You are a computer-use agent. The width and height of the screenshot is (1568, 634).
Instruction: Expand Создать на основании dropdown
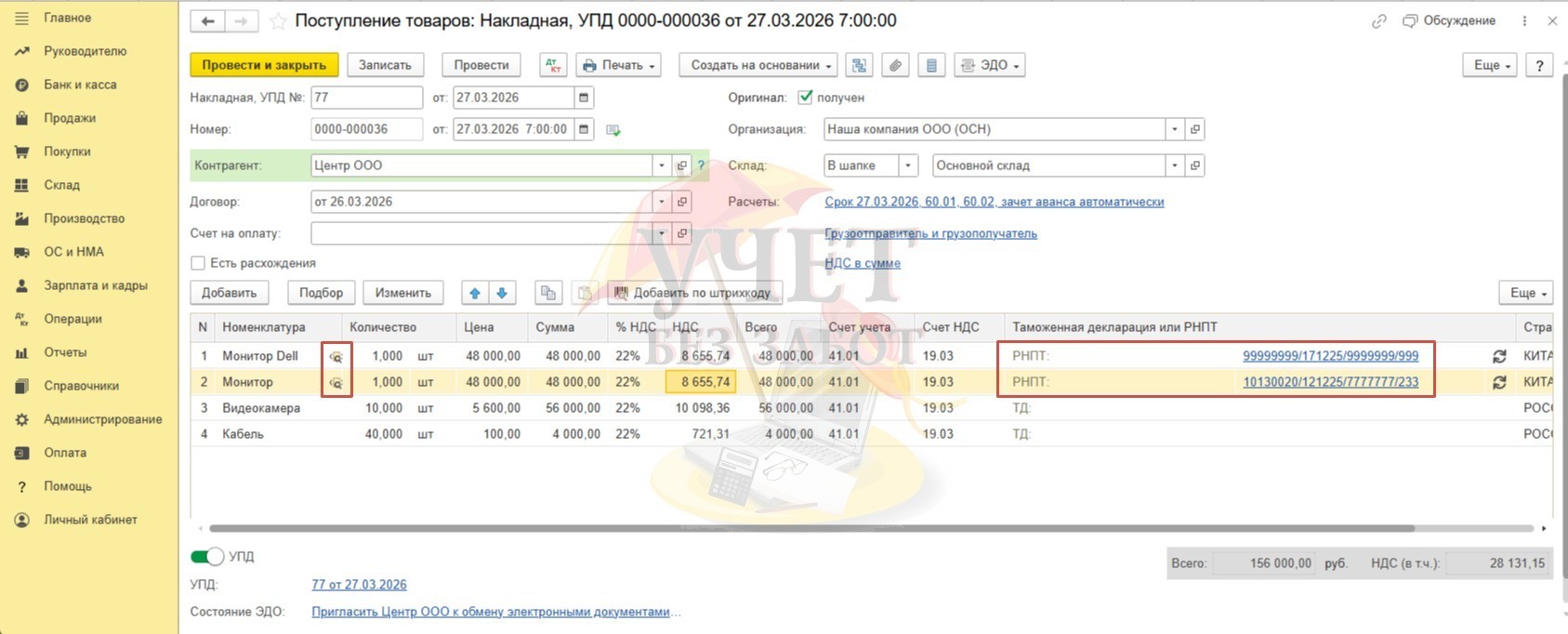point(758,65)
